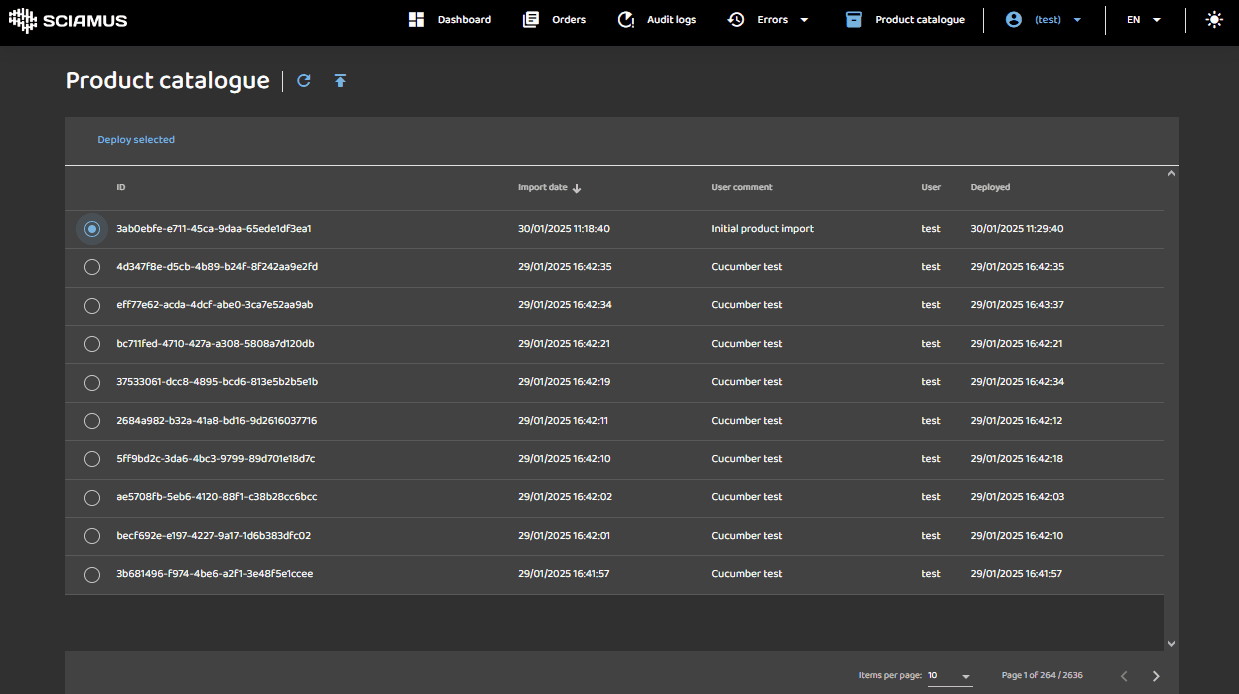The image size is (1239, 694).
Task: Select radio button for row 4d347f8e
Action: [x=92, y=267]
